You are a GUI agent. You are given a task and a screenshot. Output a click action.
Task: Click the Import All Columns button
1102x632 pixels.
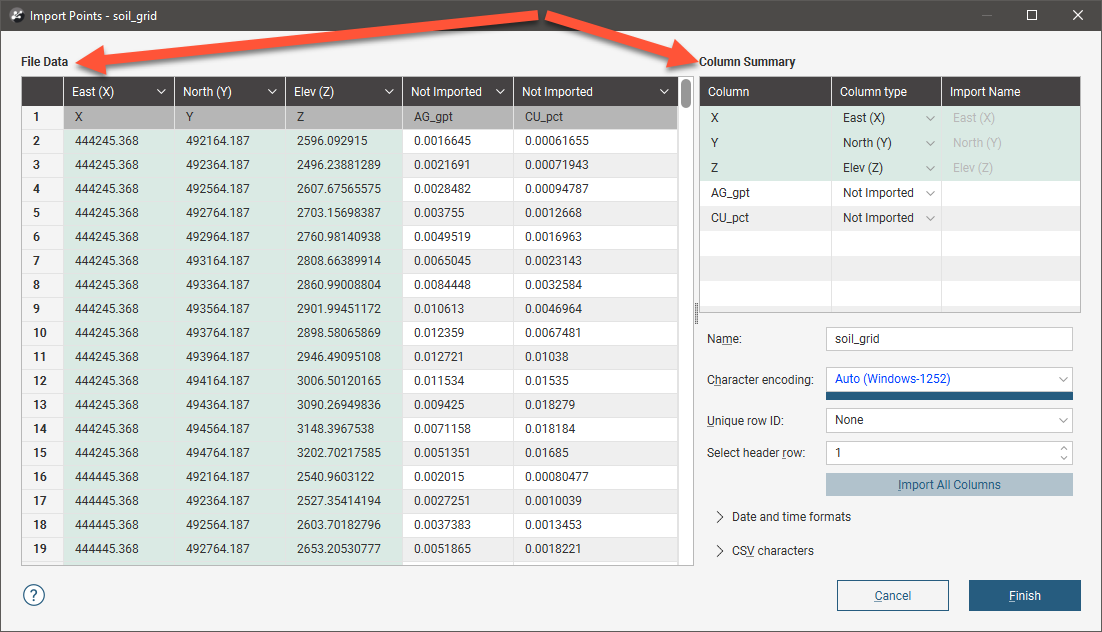[x=949, y=485]
